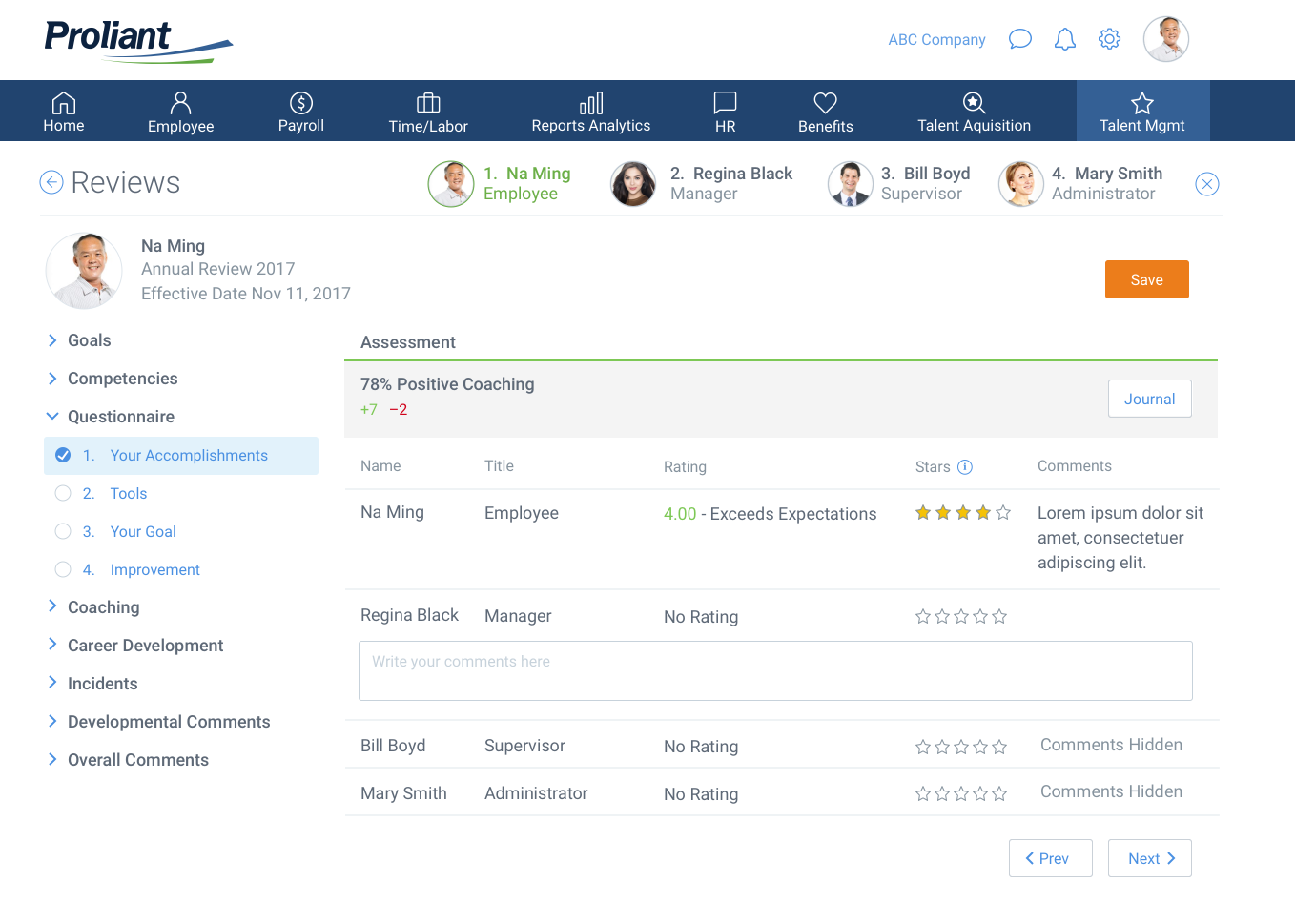Image resolution: width=1295 pixels, height=924 pixels.
Task: Collapse the Questionnaire section
Action: click(x=52, y=417)
